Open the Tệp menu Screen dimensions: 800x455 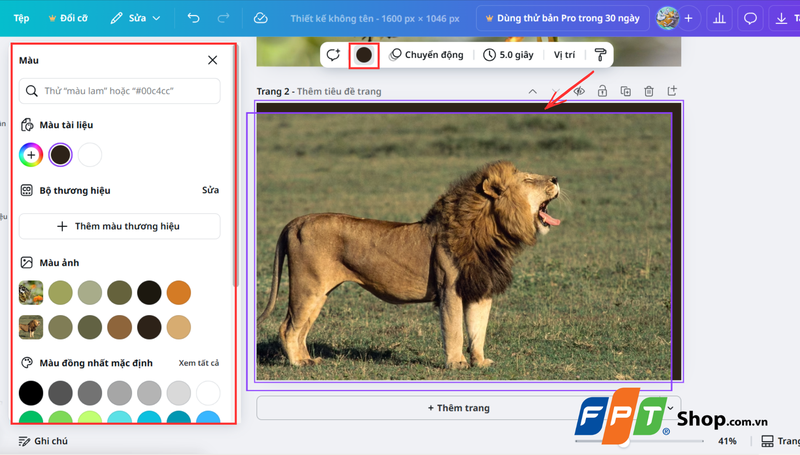21,18
